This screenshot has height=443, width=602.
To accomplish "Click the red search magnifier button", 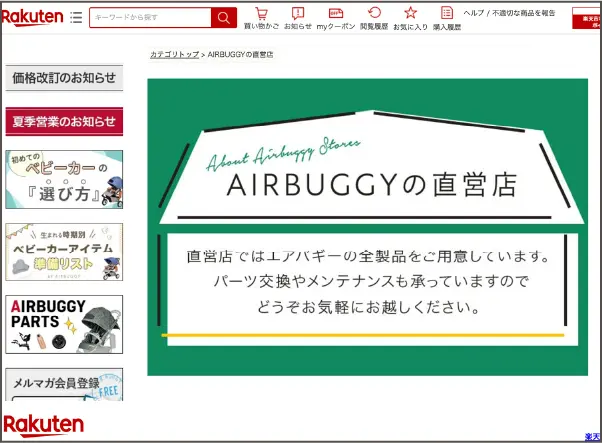I will tap(223, 17).
